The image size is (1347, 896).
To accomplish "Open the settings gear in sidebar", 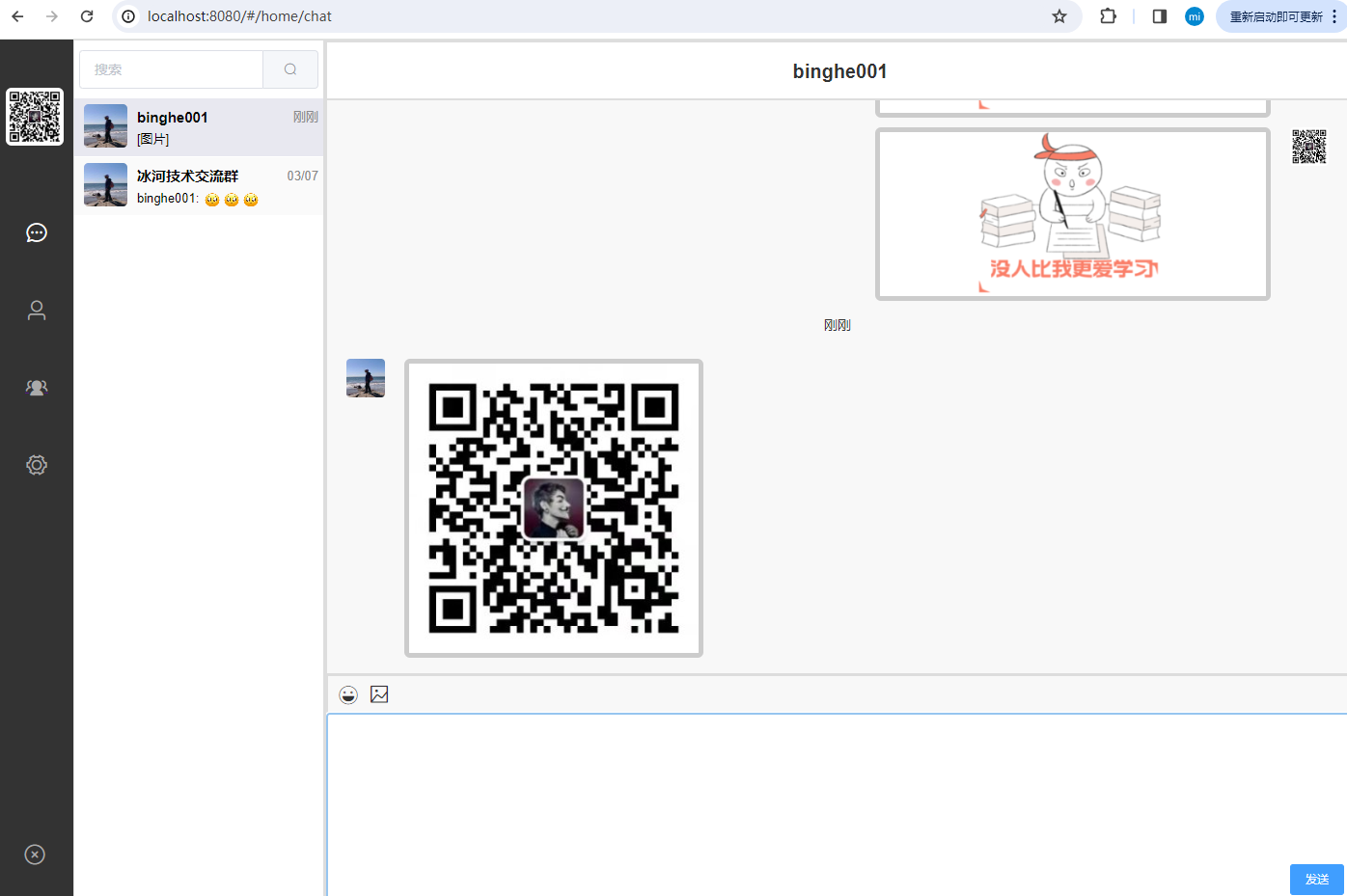I will [37, 465].
